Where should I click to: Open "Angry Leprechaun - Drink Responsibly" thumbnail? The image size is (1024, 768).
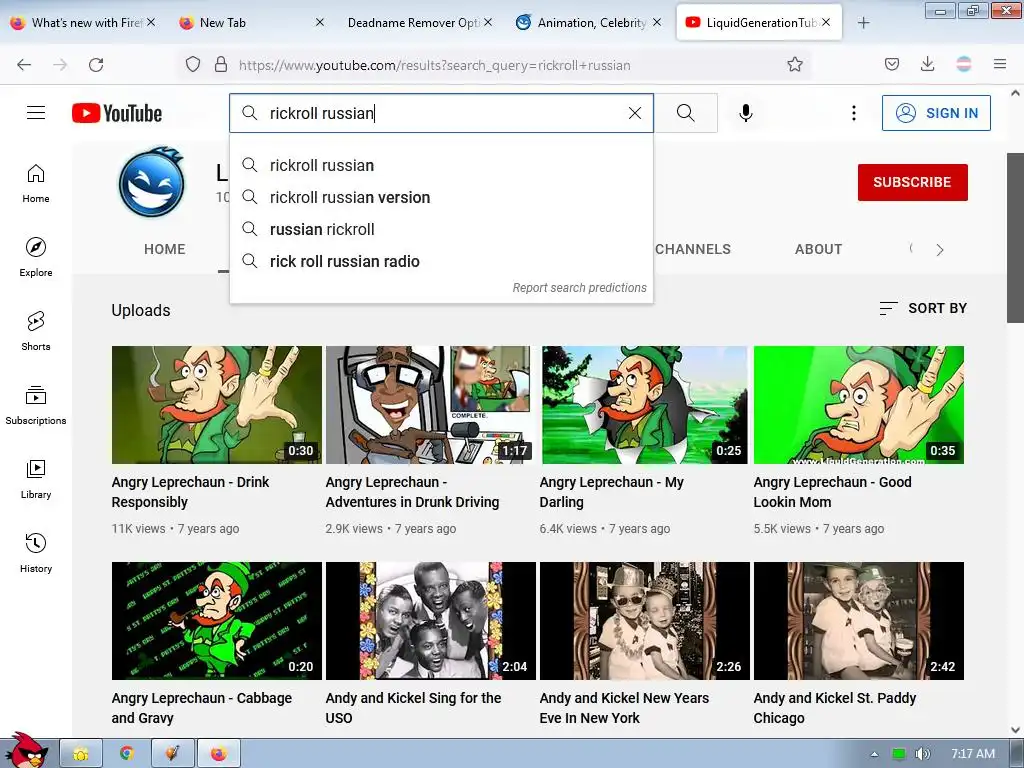click(217, 405)
